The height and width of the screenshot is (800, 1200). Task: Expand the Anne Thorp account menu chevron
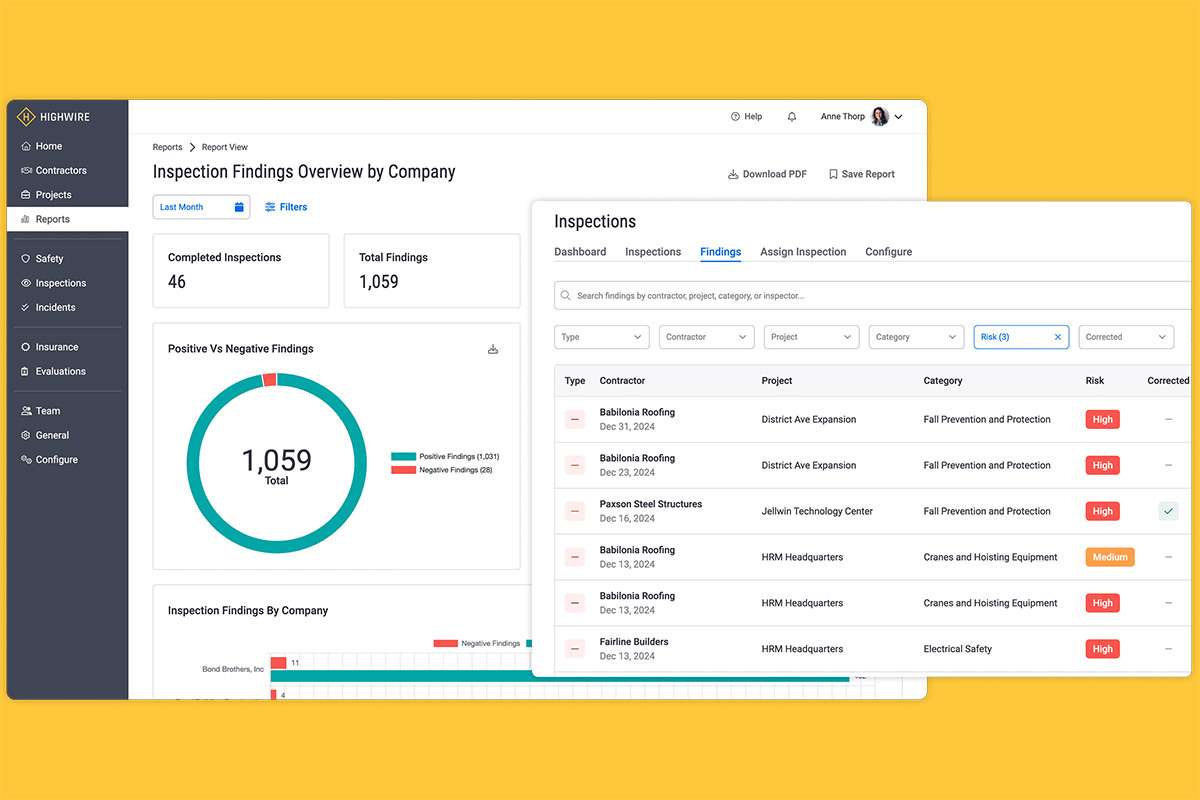coord(898,117)
